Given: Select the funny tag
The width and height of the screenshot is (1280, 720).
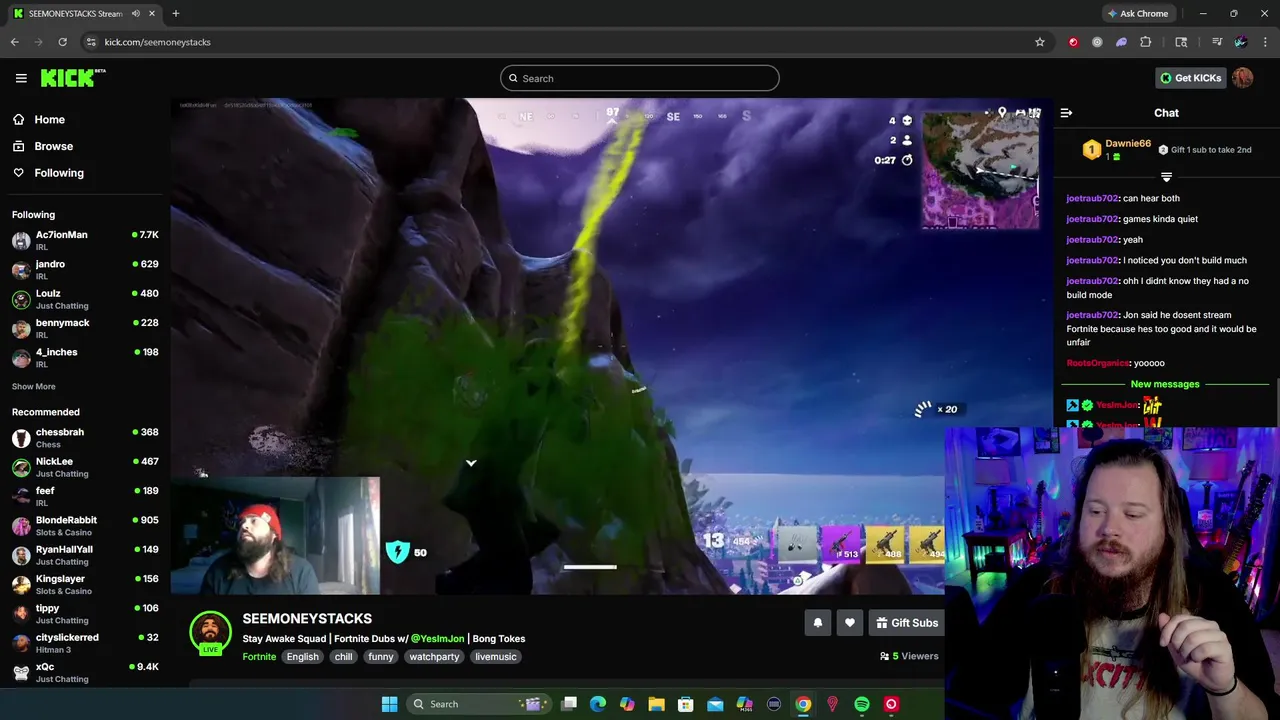Looking at the screenshot, I should pos(380,657).
